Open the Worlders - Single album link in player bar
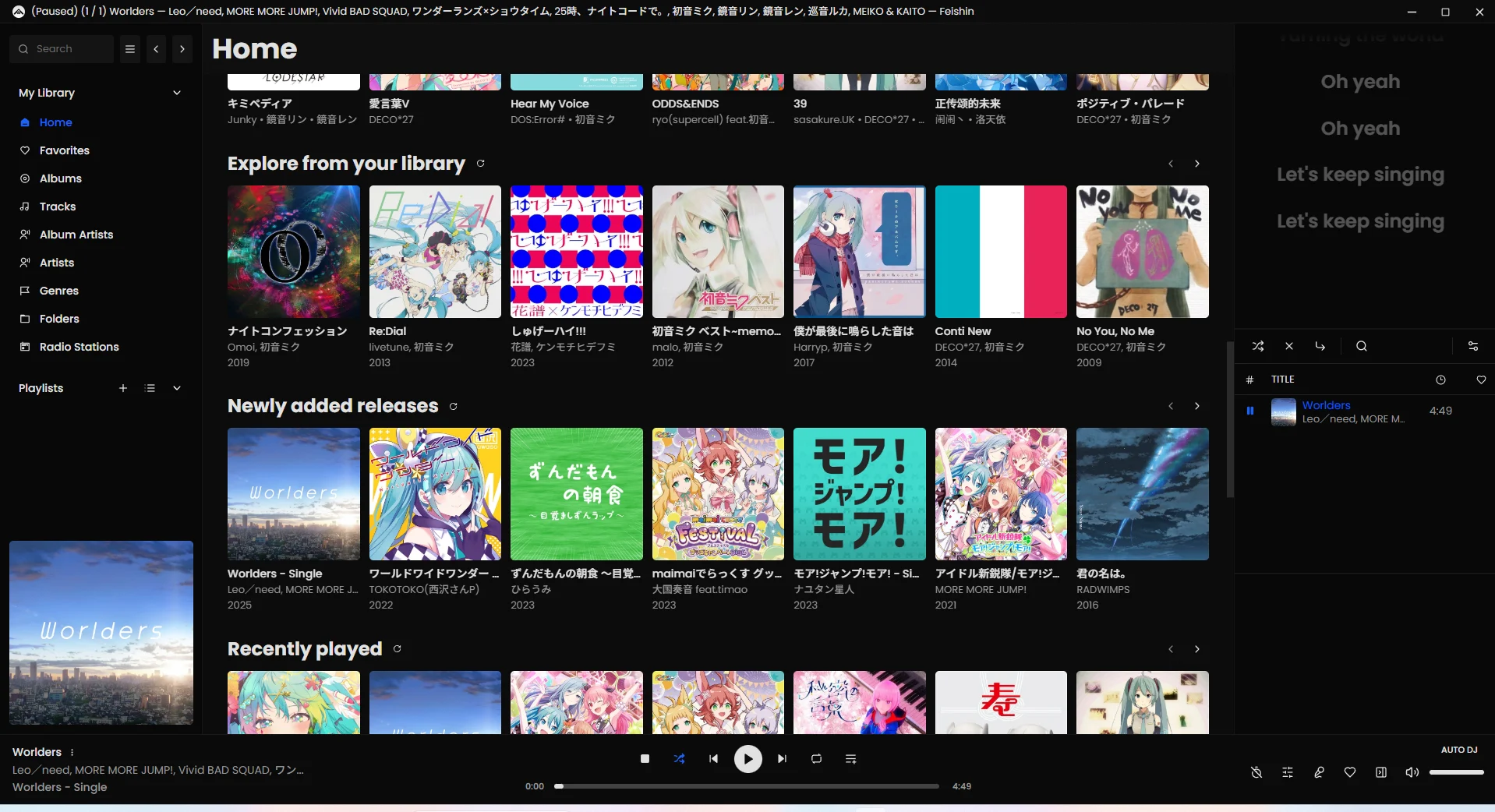 [x=60, y=787]
